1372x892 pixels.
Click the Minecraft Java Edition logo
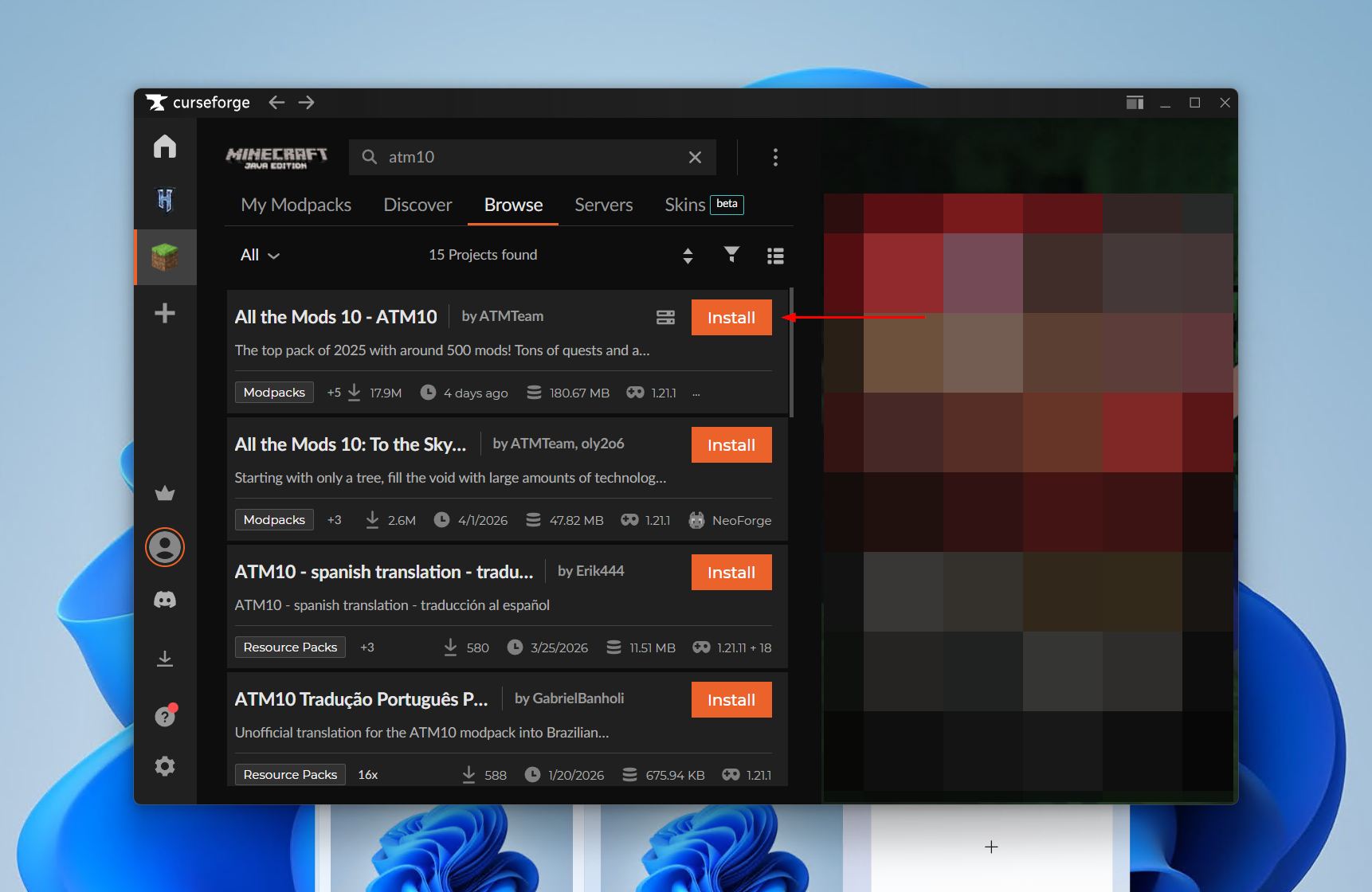276,157
